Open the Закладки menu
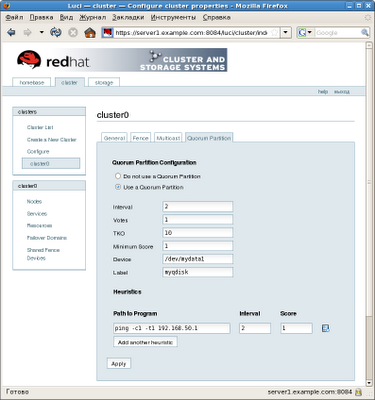Image resolution: width=375 pixels, height=400 pixels. 128,17
